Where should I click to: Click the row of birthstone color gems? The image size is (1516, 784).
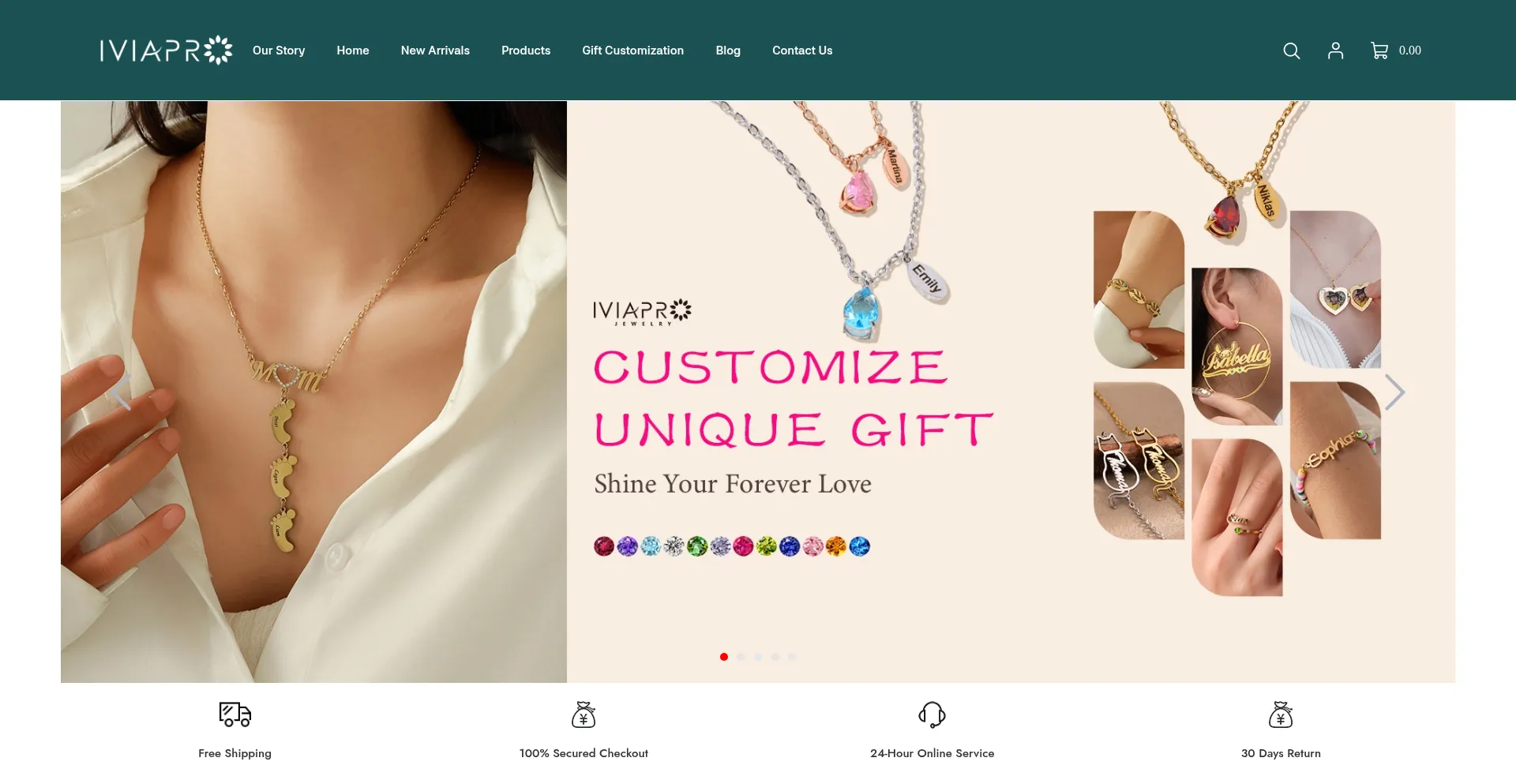click(732, 546)
